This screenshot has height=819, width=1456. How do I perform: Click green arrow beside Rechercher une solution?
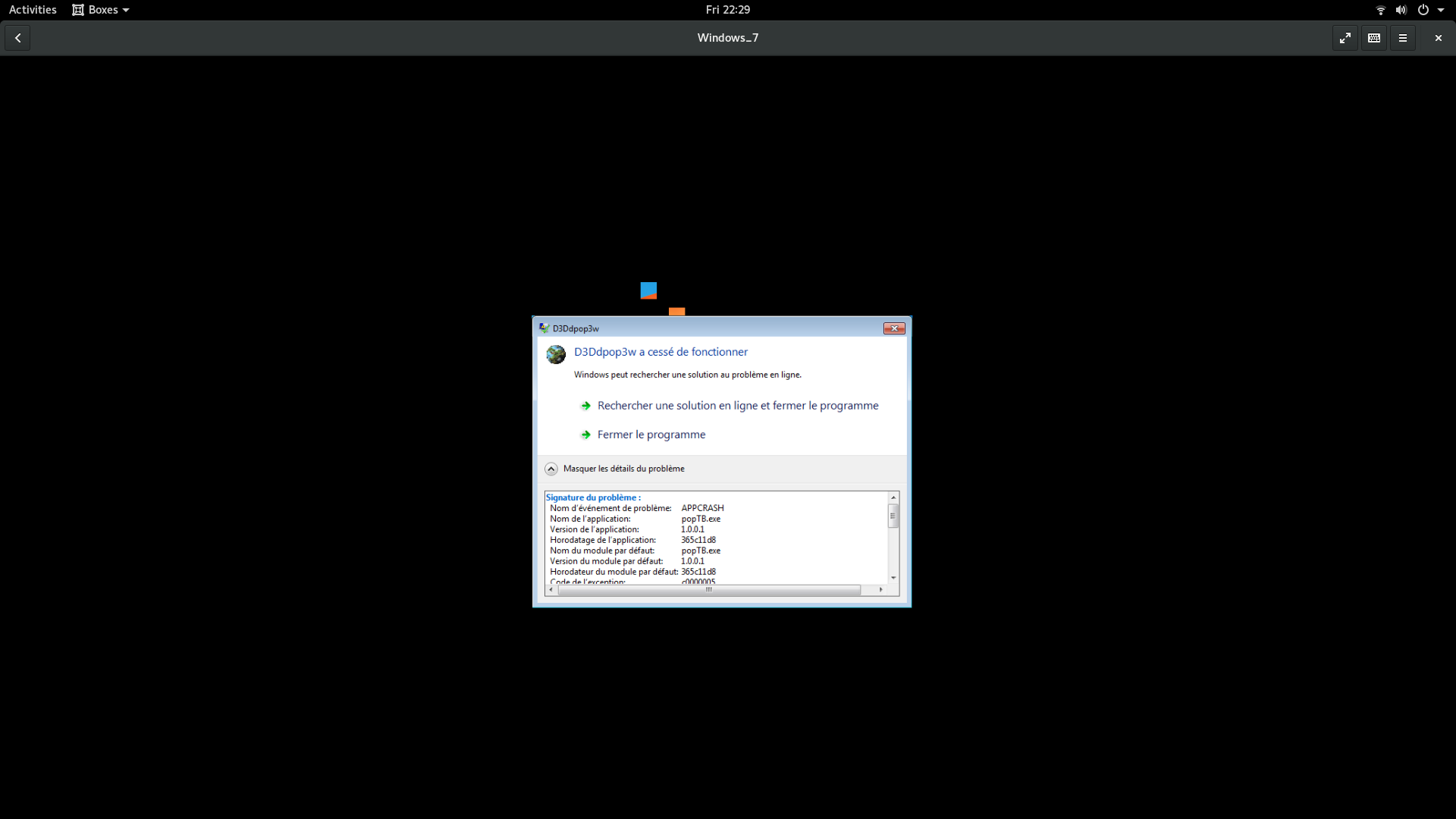(585, 406)
